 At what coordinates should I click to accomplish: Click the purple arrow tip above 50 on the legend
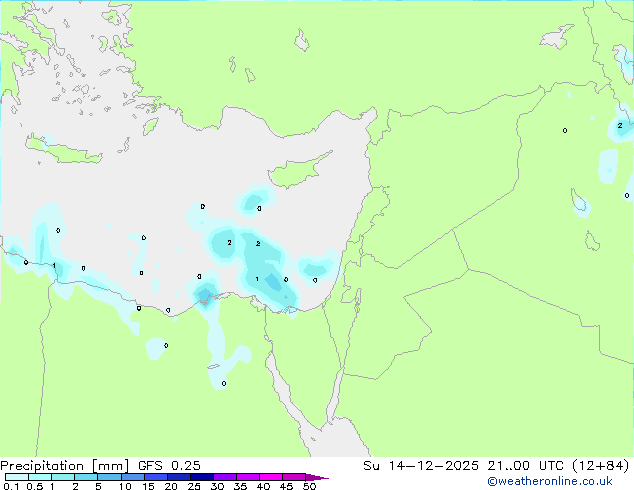[x=316, y=477]
